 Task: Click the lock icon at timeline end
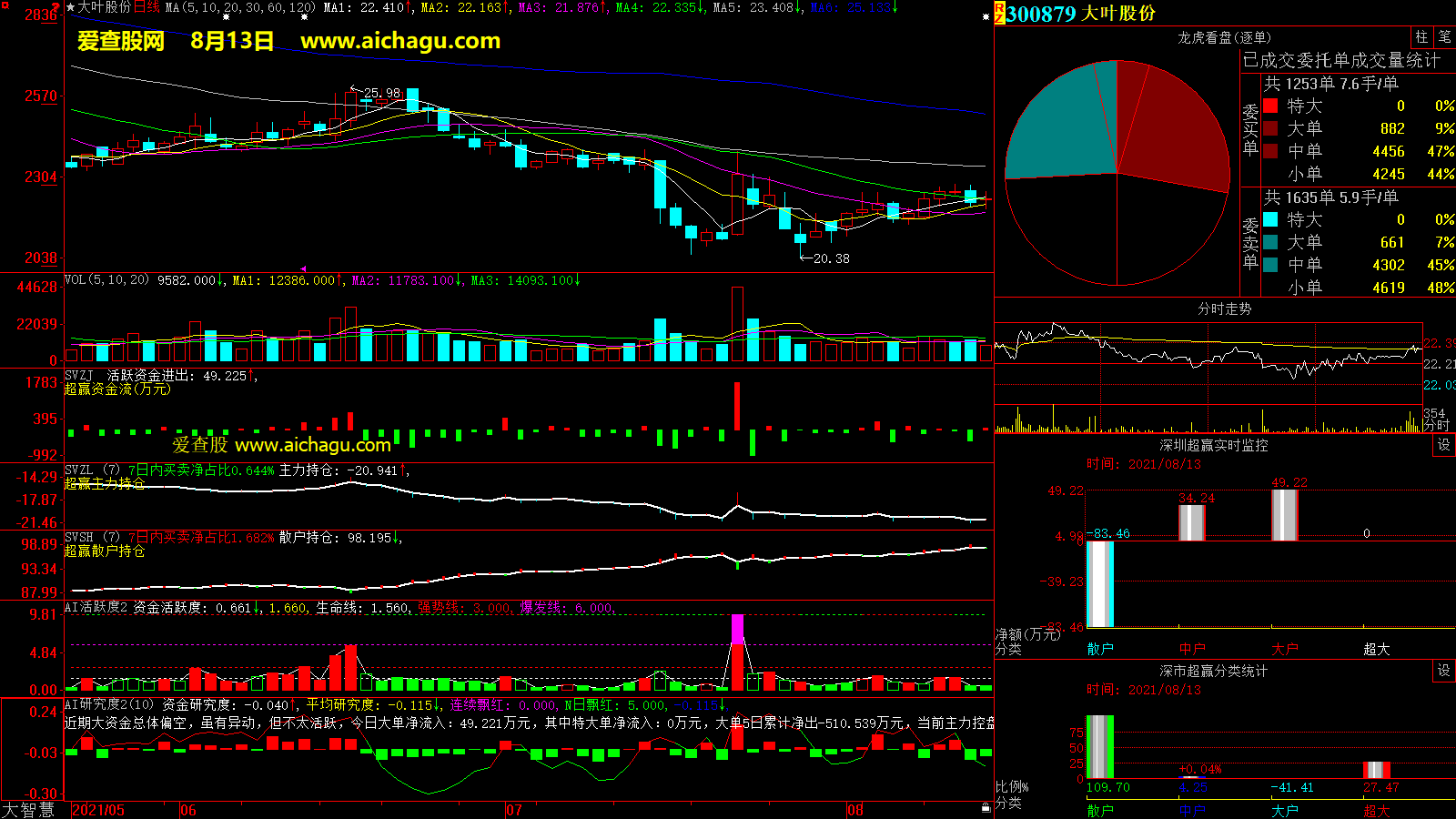click(986, 808)
